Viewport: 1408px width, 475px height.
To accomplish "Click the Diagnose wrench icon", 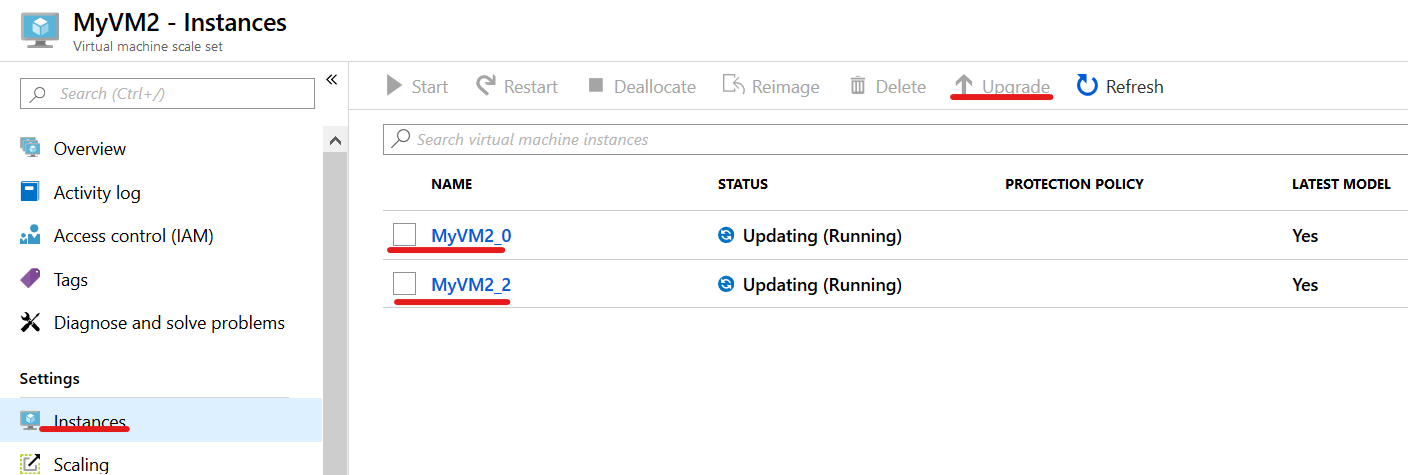I will [x=31, y=323].
